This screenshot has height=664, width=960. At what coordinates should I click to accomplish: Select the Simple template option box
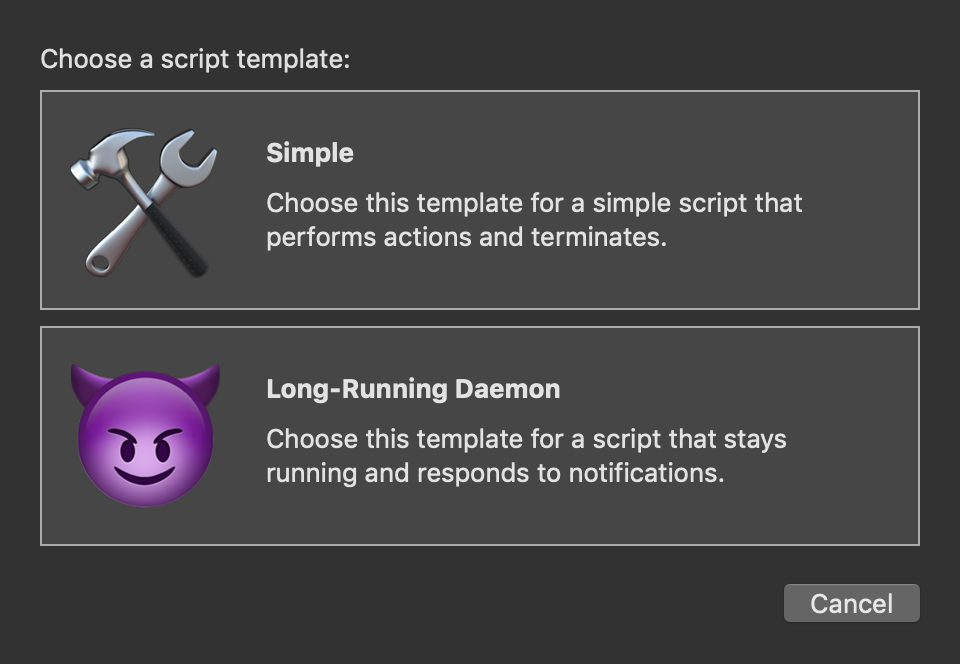pos(480,200)
